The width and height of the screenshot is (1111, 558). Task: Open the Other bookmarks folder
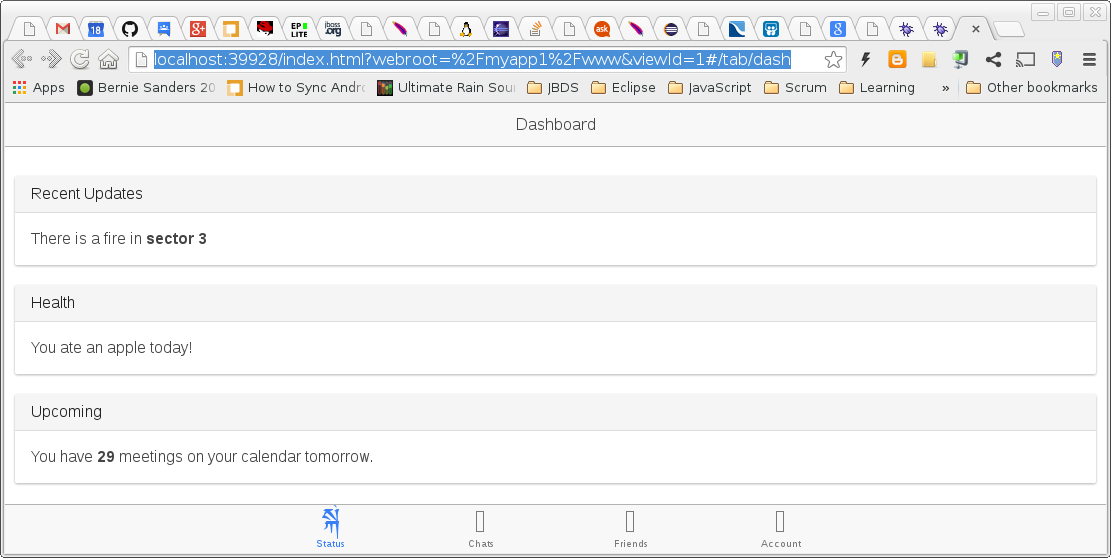coord(1031,88)
